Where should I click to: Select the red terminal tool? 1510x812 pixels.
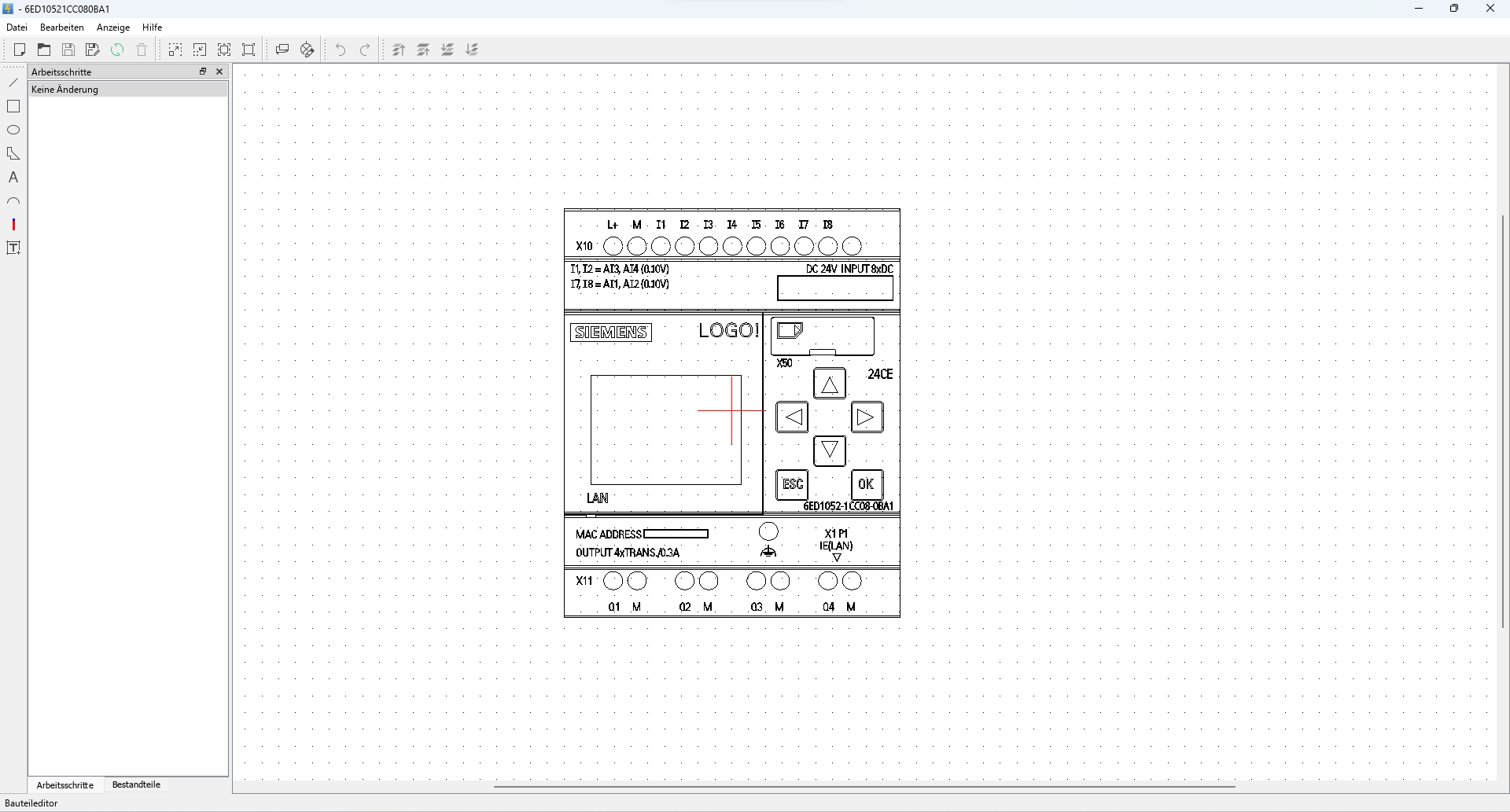pyautogui.click(x=13, y=225)
